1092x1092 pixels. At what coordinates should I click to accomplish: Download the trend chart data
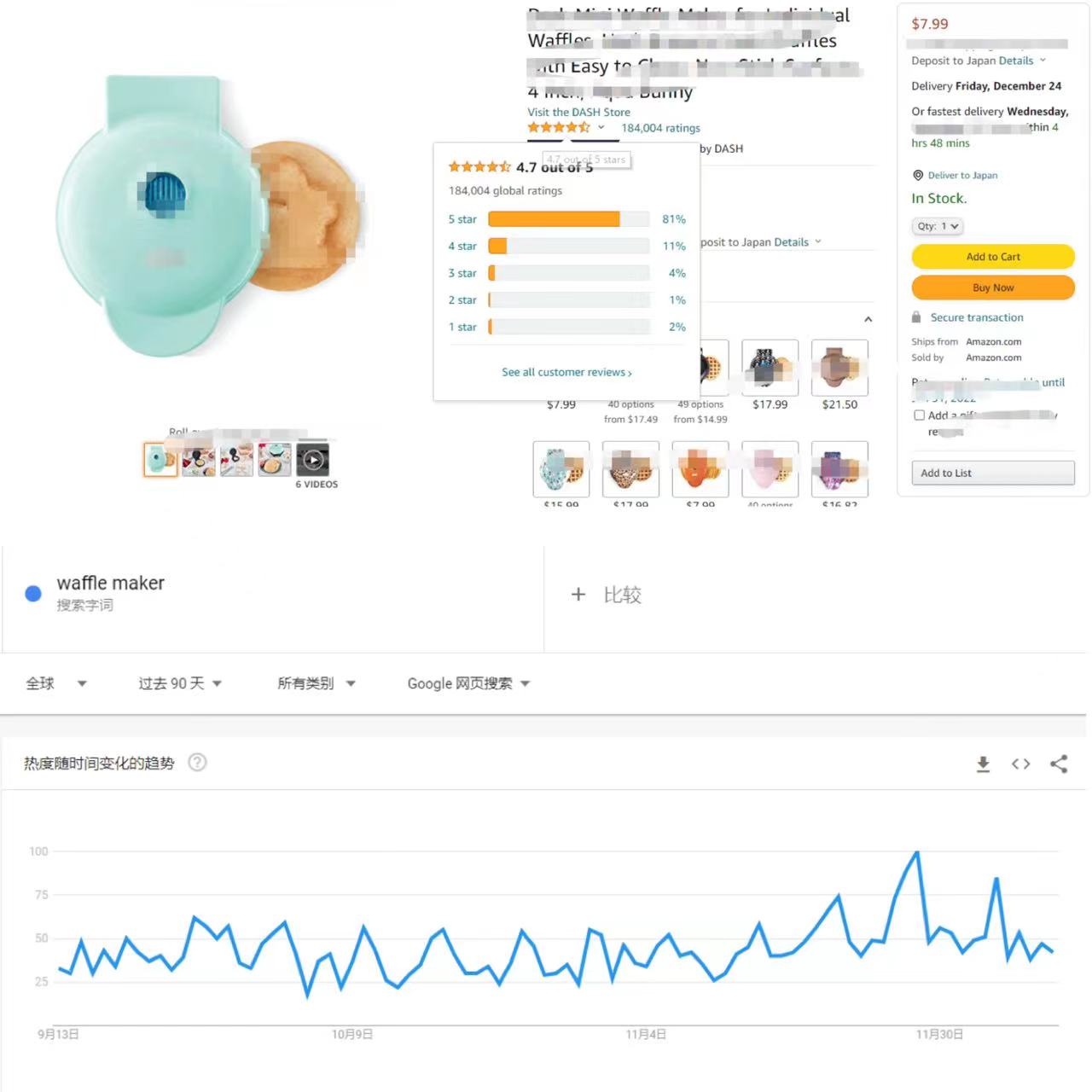(x=983, y=764)
